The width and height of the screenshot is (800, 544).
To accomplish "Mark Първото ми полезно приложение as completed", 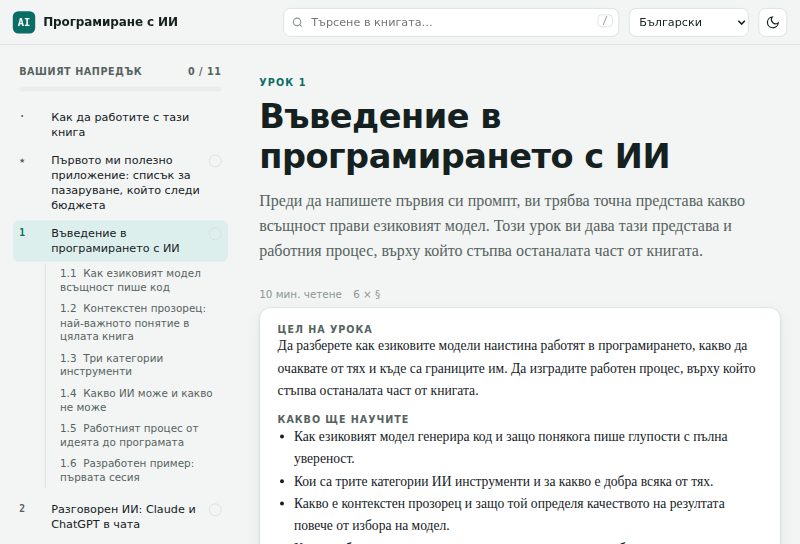I will point(215,161).
